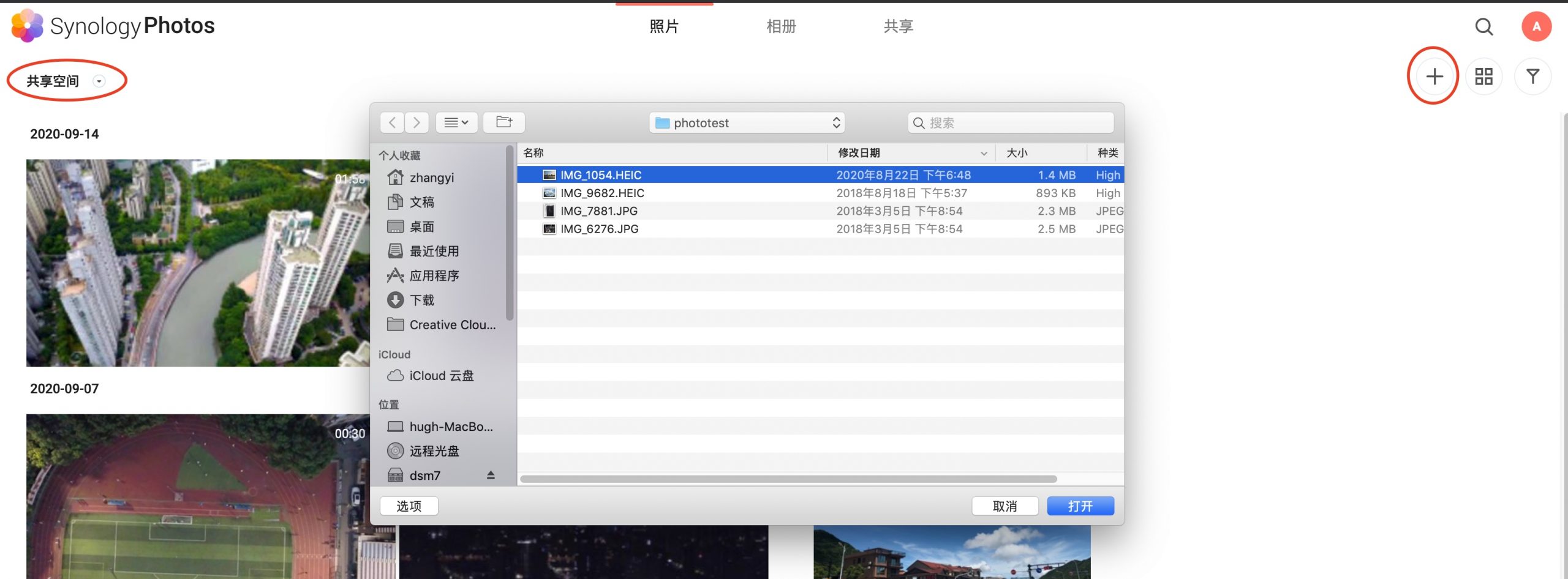Viewport: 1568px width, 579px height.
Task: Click the sidebar vertical scrollbar
Action: tap(510, 233)
